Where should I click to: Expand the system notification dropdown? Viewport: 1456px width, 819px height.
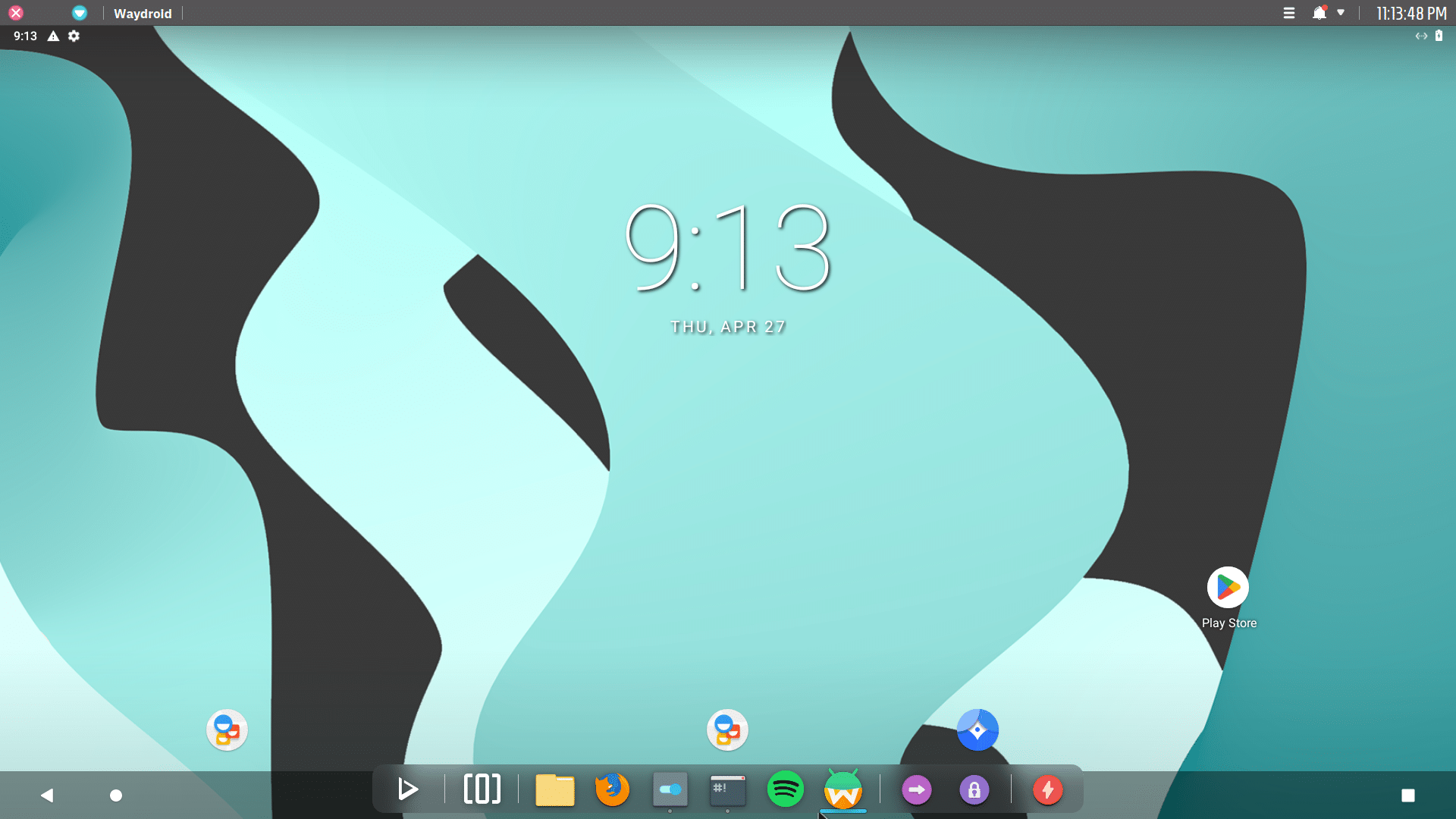click(x=1339, y=13)
